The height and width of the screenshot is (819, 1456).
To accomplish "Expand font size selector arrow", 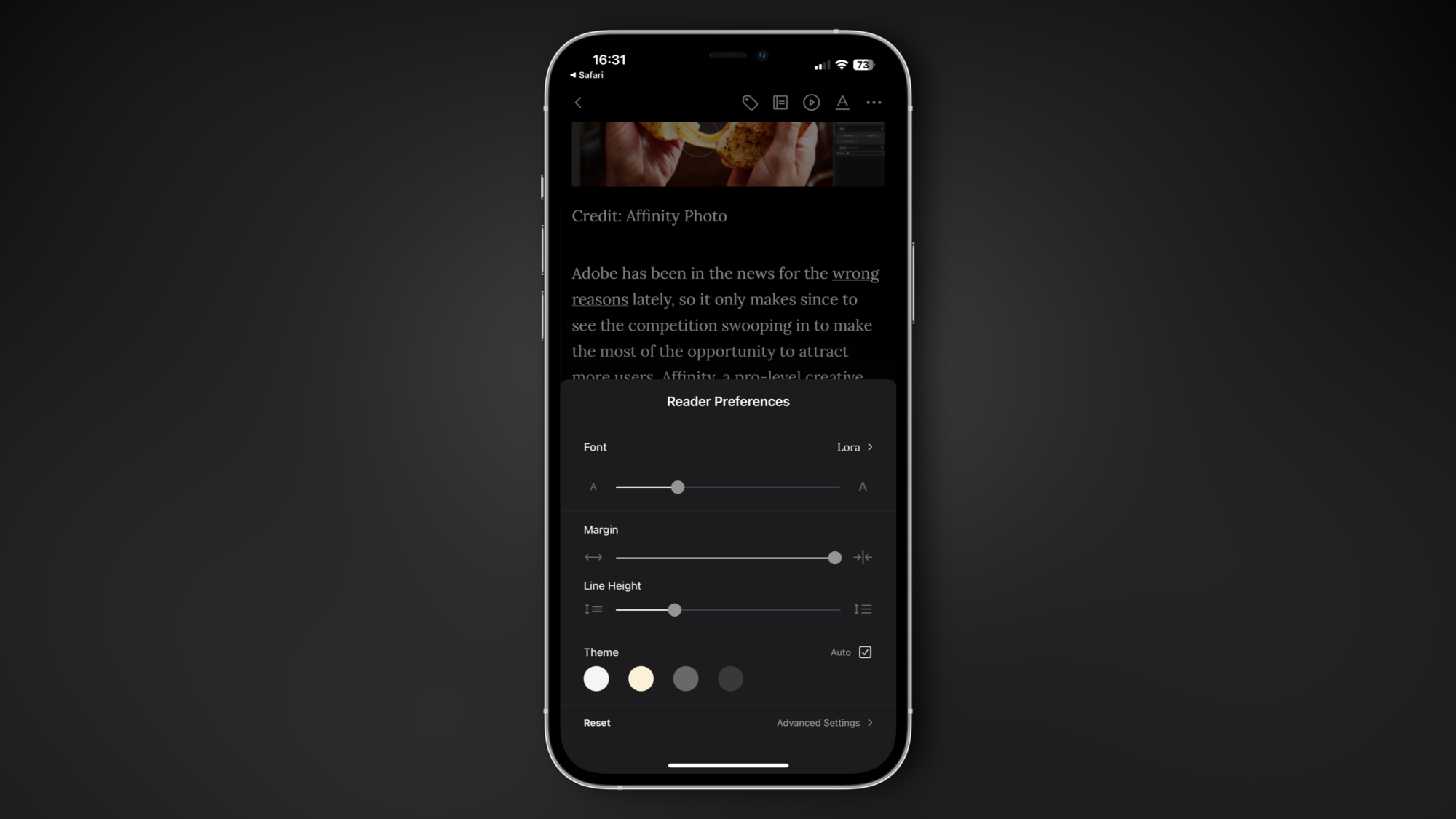I will pyautogui.click(x=870, y=447).
